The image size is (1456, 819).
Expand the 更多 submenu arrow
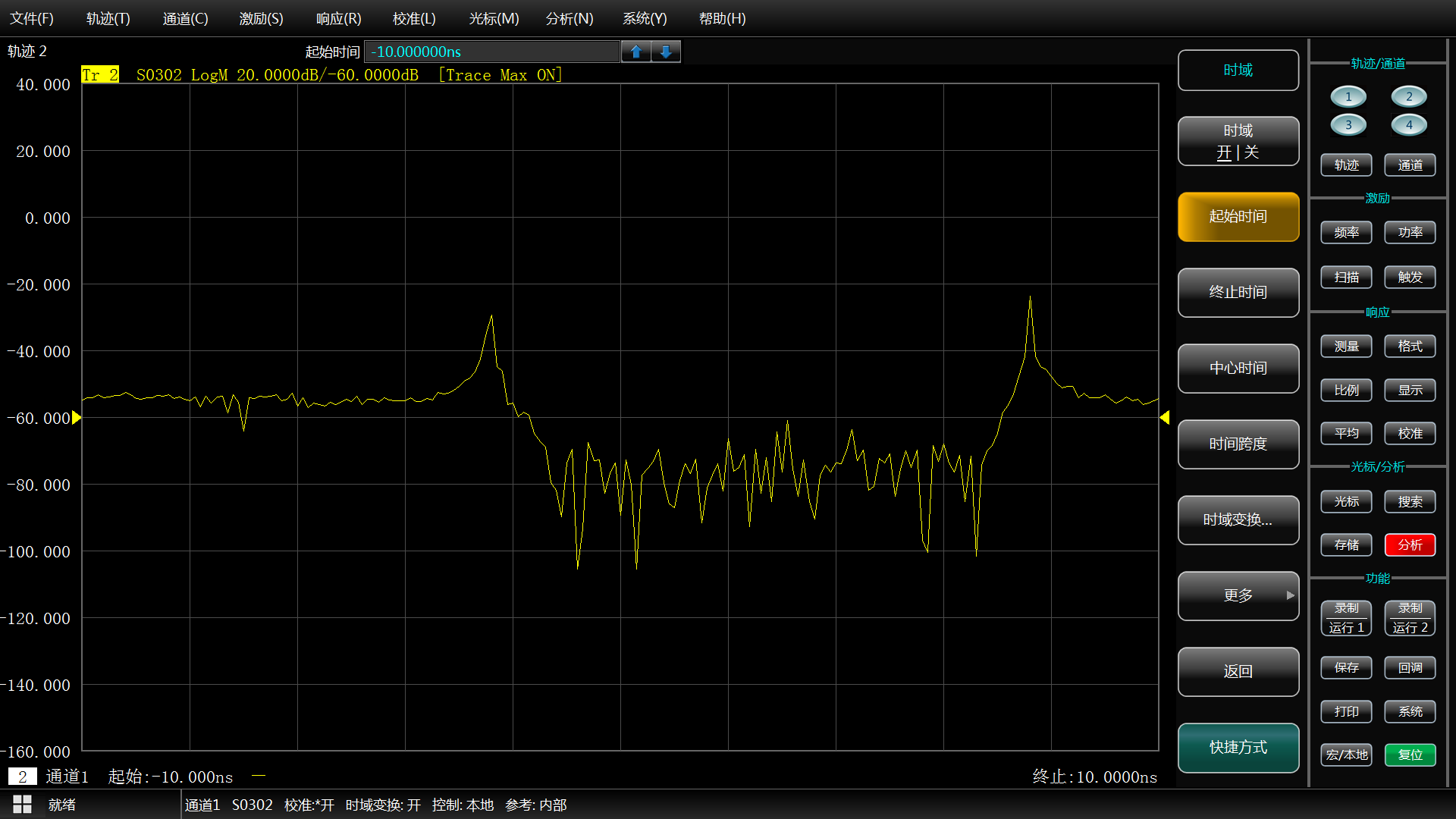click(1290, 595)
